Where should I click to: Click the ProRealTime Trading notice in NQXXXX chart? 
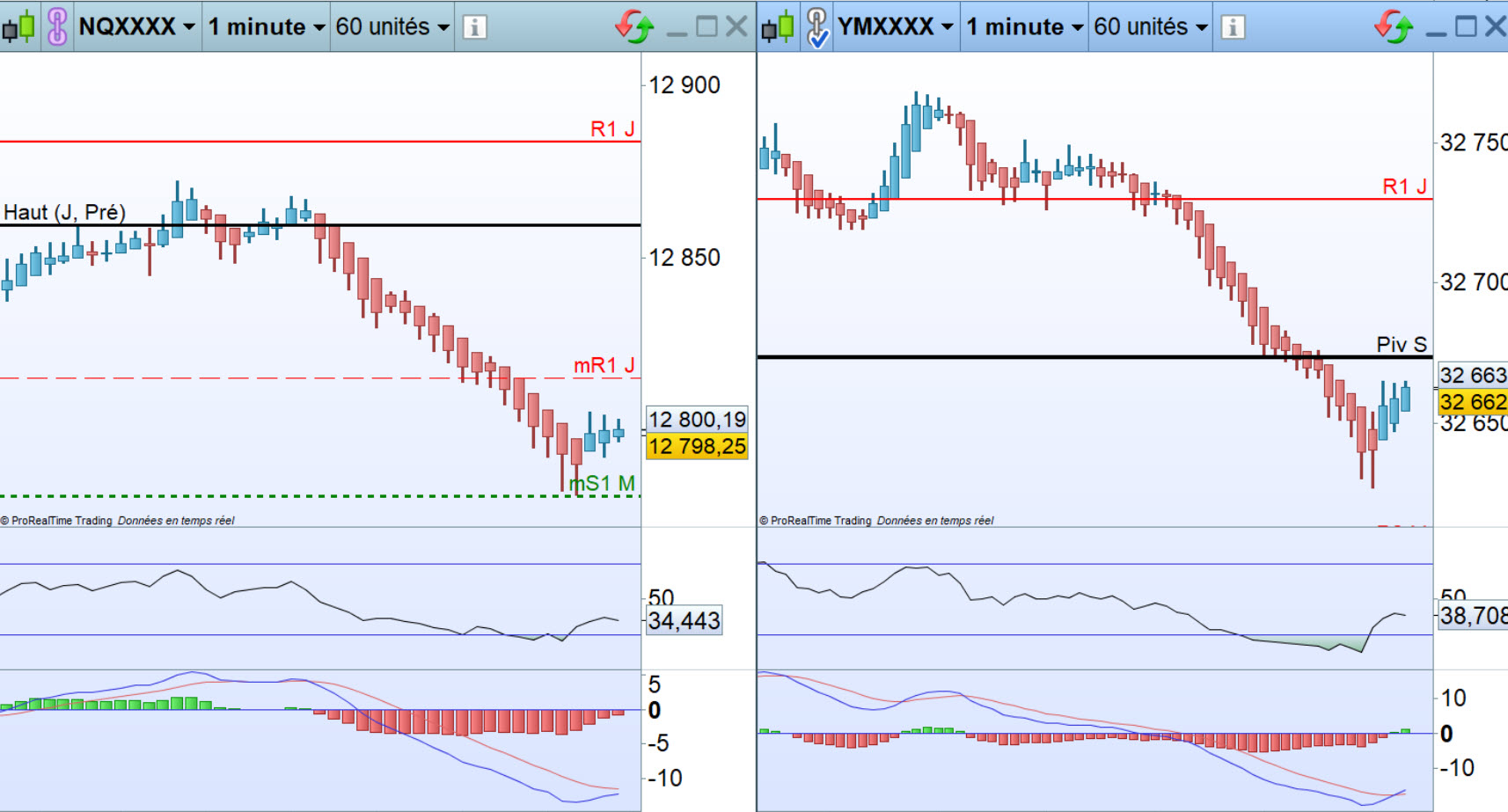point(118,521)
